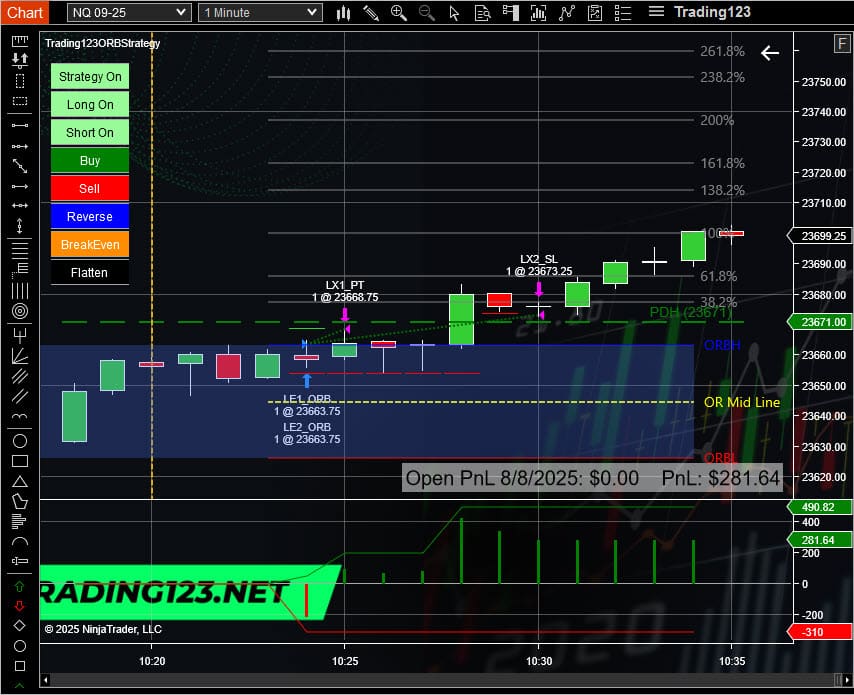Screen dimensions: 854x695
Task: Place a green Arrow Up marker
Action: (x=20, y=587)
